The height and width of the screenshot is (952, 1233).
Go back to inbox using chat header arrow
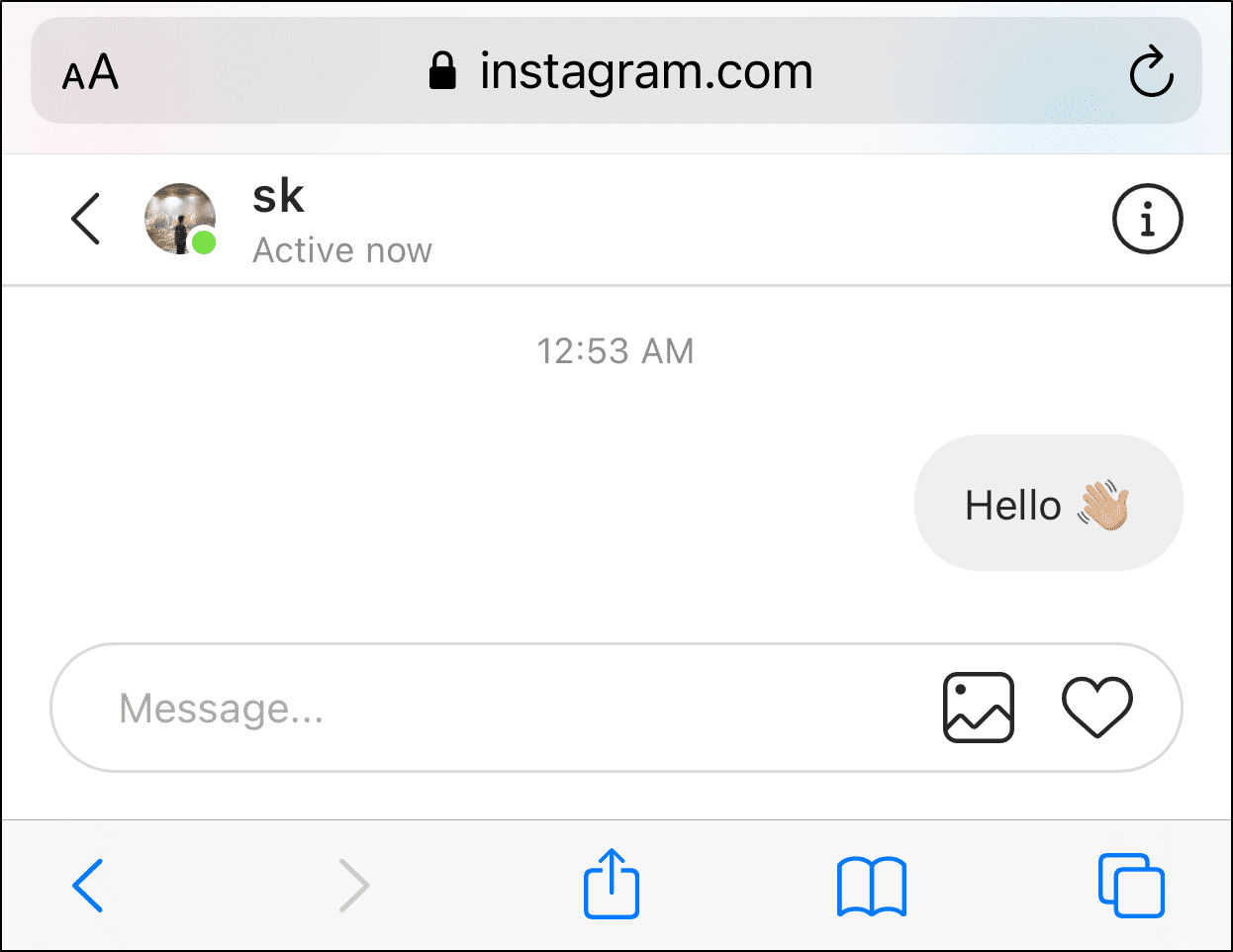click(x=86, y=219)
